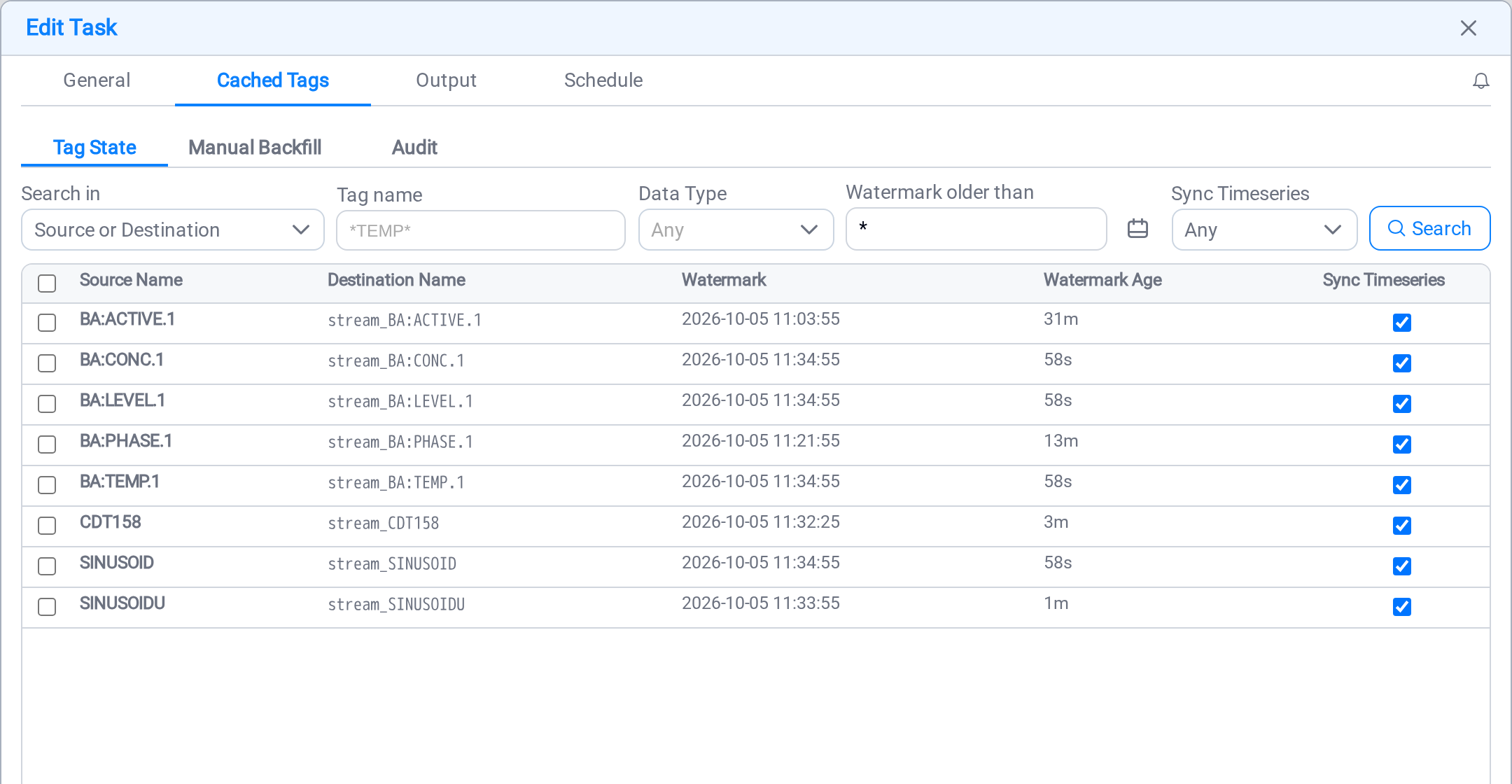Go to the Schedule tab

click(603, 80)
